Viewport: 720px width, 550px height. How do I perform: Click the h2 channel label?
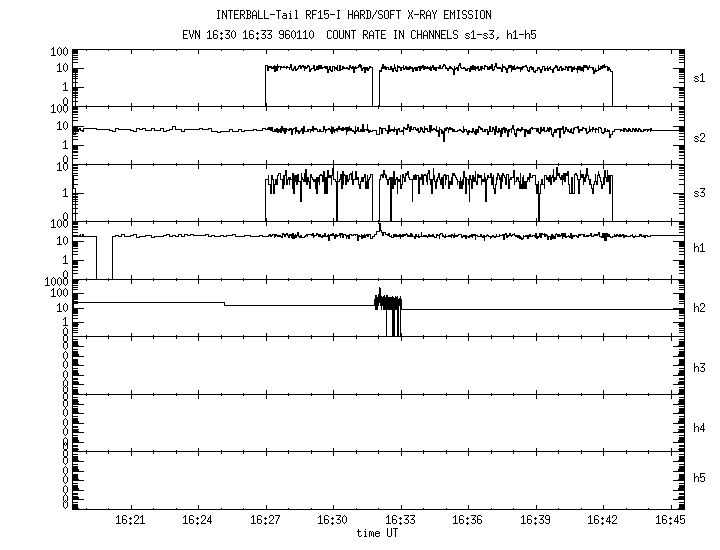(700, 309)
